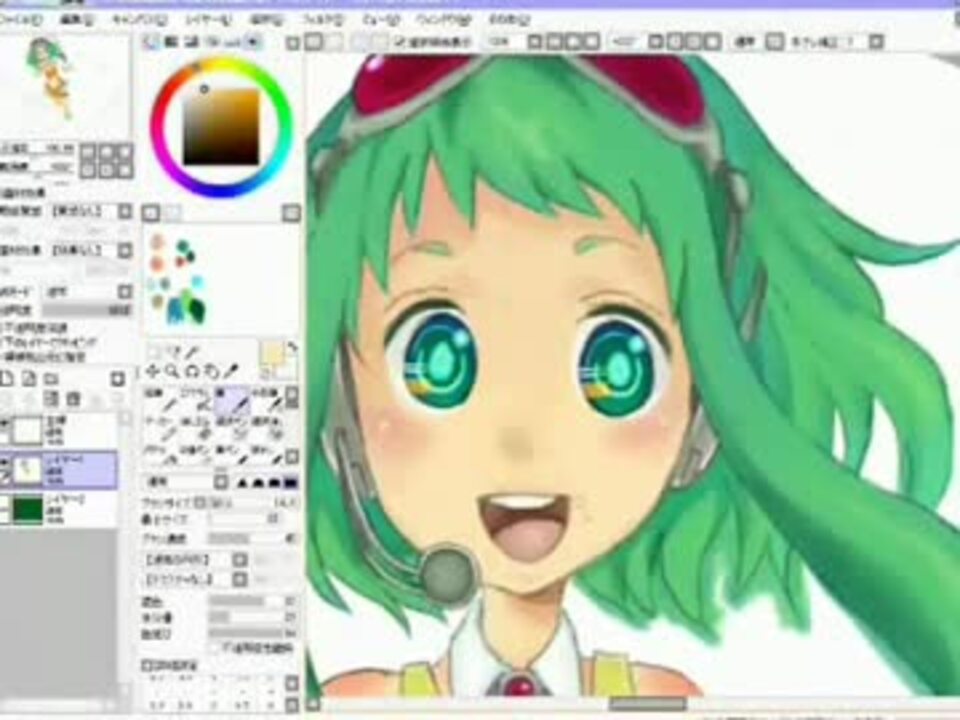Toggle keep opacity checkbox in brush settings
960x720 pixels.
click(x=214, y=647)
